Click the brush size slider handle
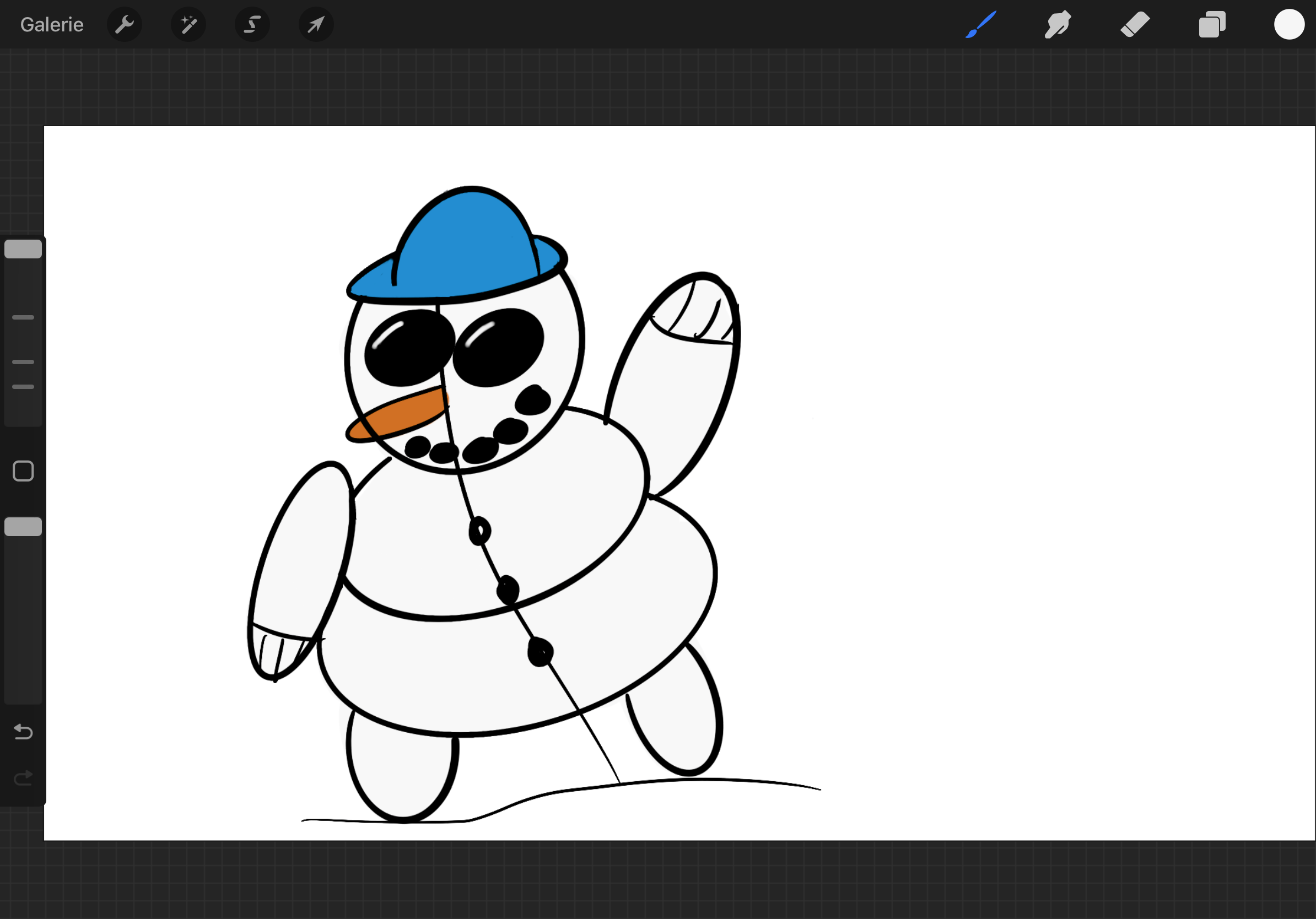The width and height of the screenshot is (1316, 919). coord(23,249)
